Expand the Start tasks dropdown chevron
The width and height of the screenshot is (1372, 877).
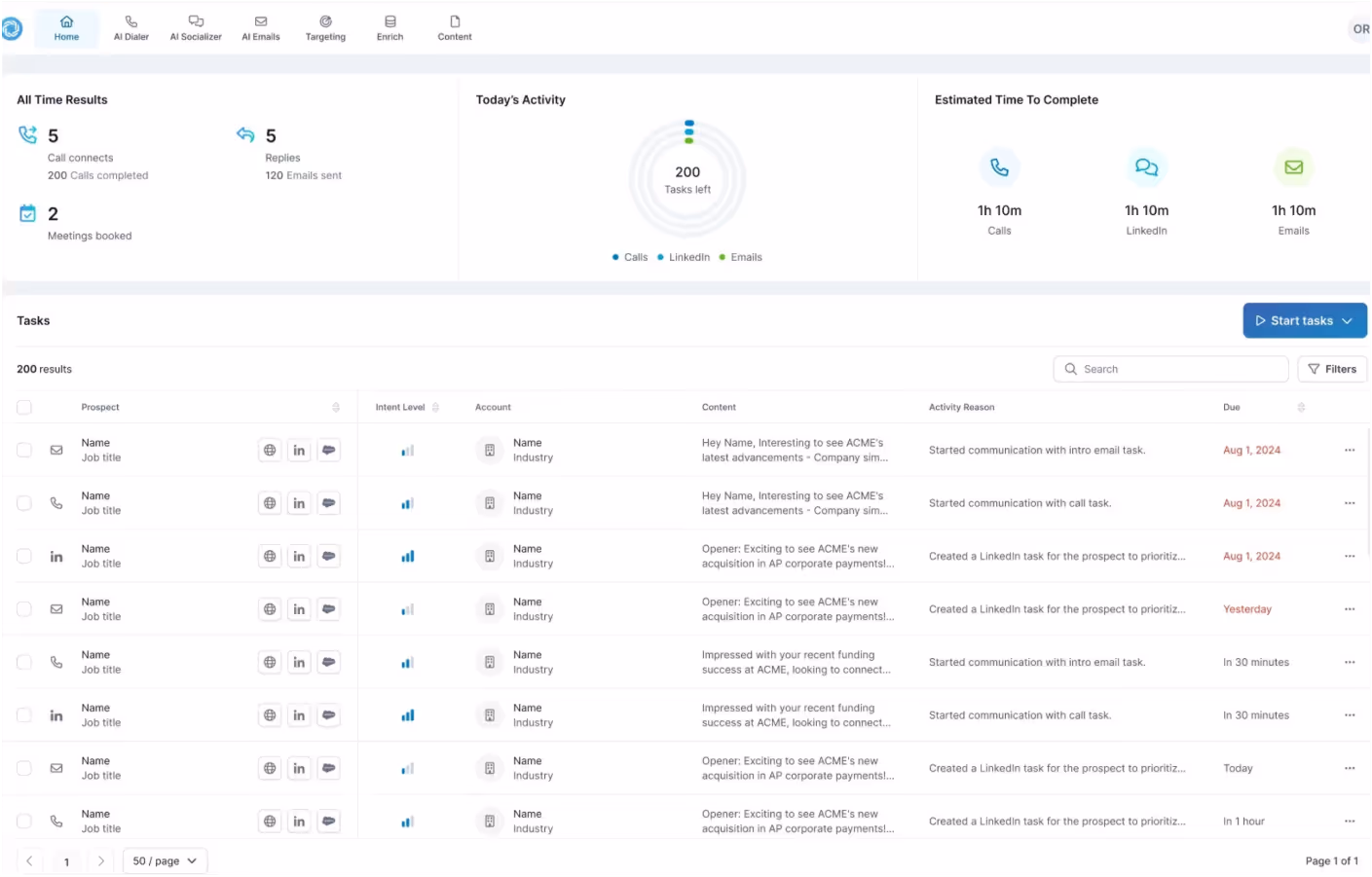(1348, 320)
